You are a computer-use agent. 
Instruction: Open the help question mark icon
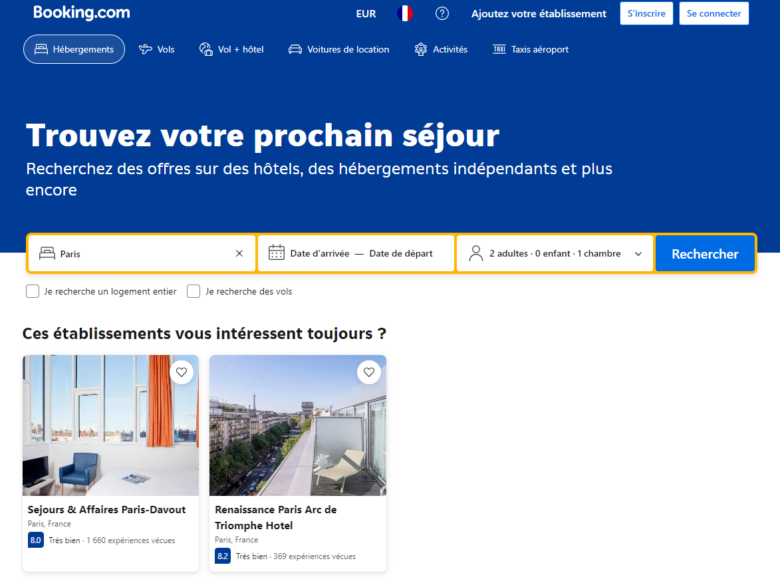442,13
